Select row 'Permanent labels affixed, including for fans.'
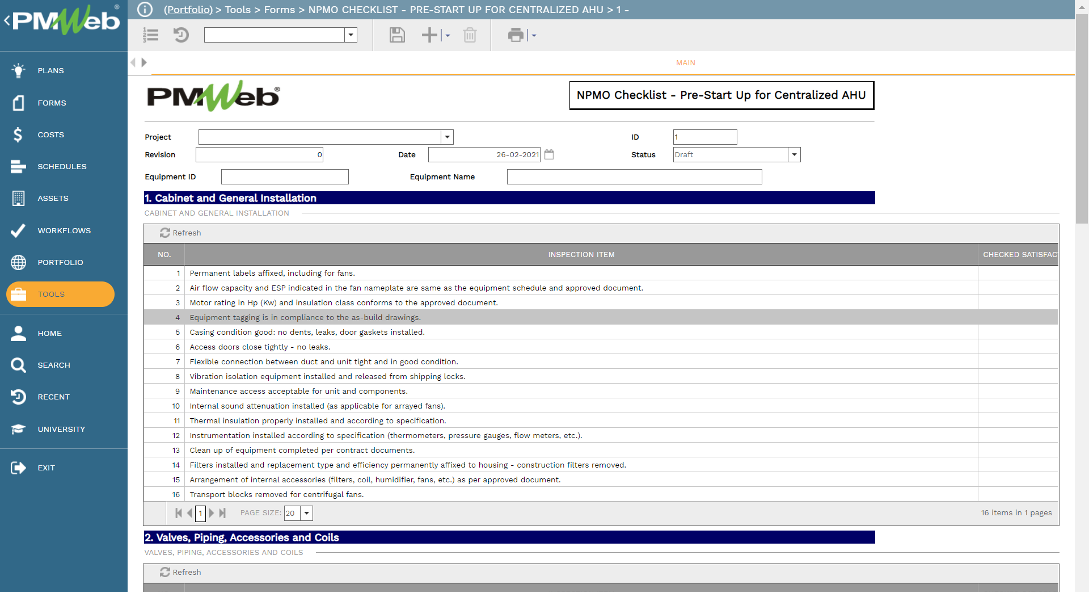This screenshot has height=593, width=1089. (x=601, y=274)
